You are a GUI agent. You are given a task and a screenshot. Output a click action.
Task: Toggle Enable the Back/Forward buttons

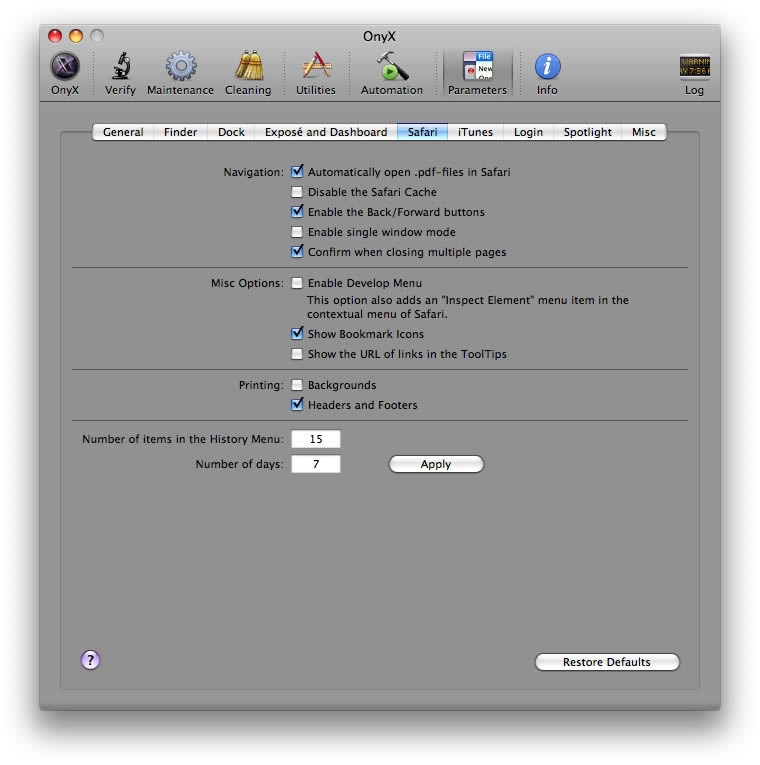coord(297,212)
